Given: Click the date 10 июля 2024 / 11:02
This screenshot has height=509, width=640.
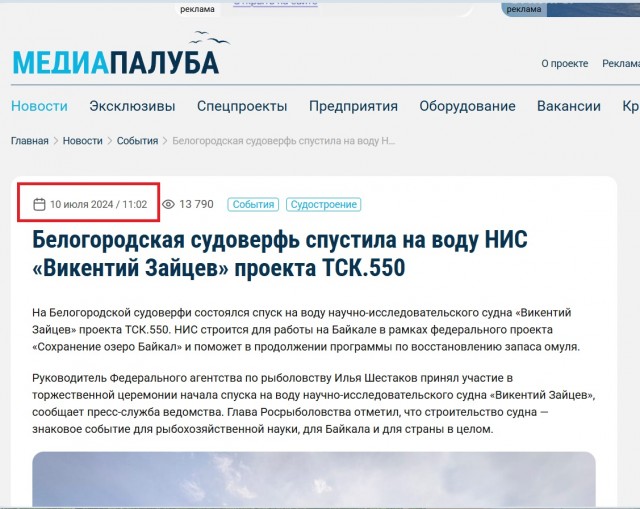Looking at the screenshot, I should point(98,204).
